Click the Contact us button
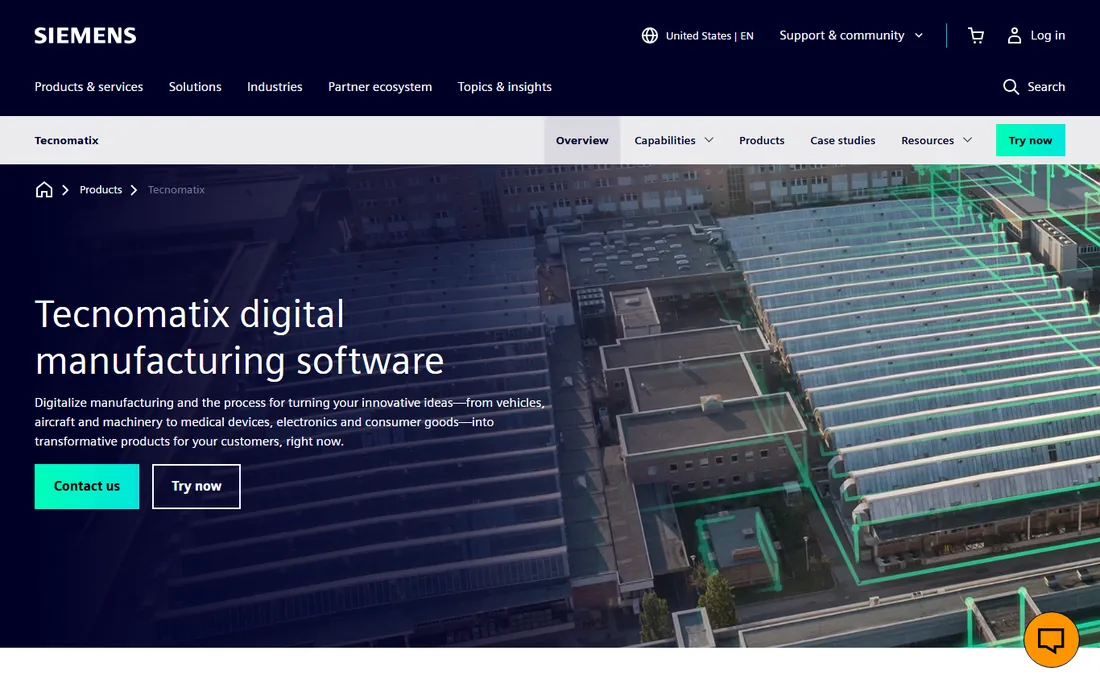The height and width of the screenshot is (688, 1100). 87,486
